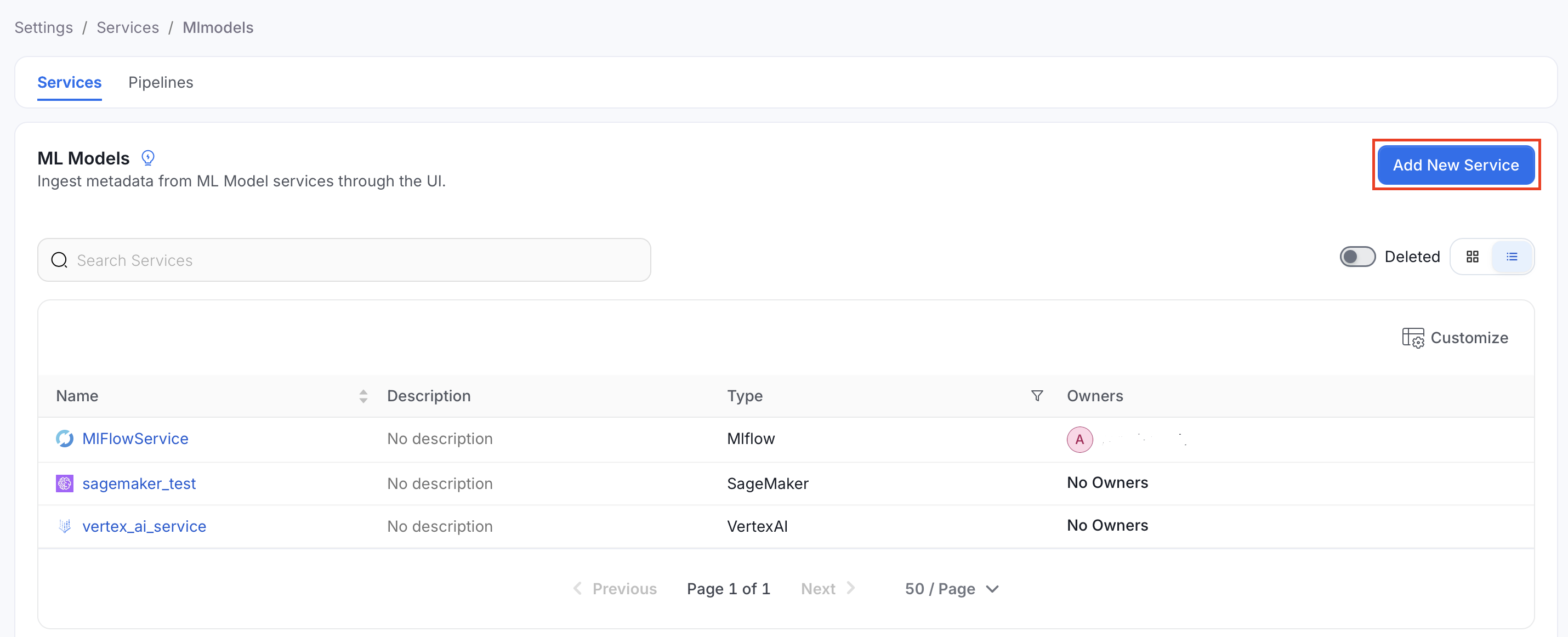Screen dimensions: 1568x637
Task: Click the Owners column header
Action: [x=1094, y=396]
